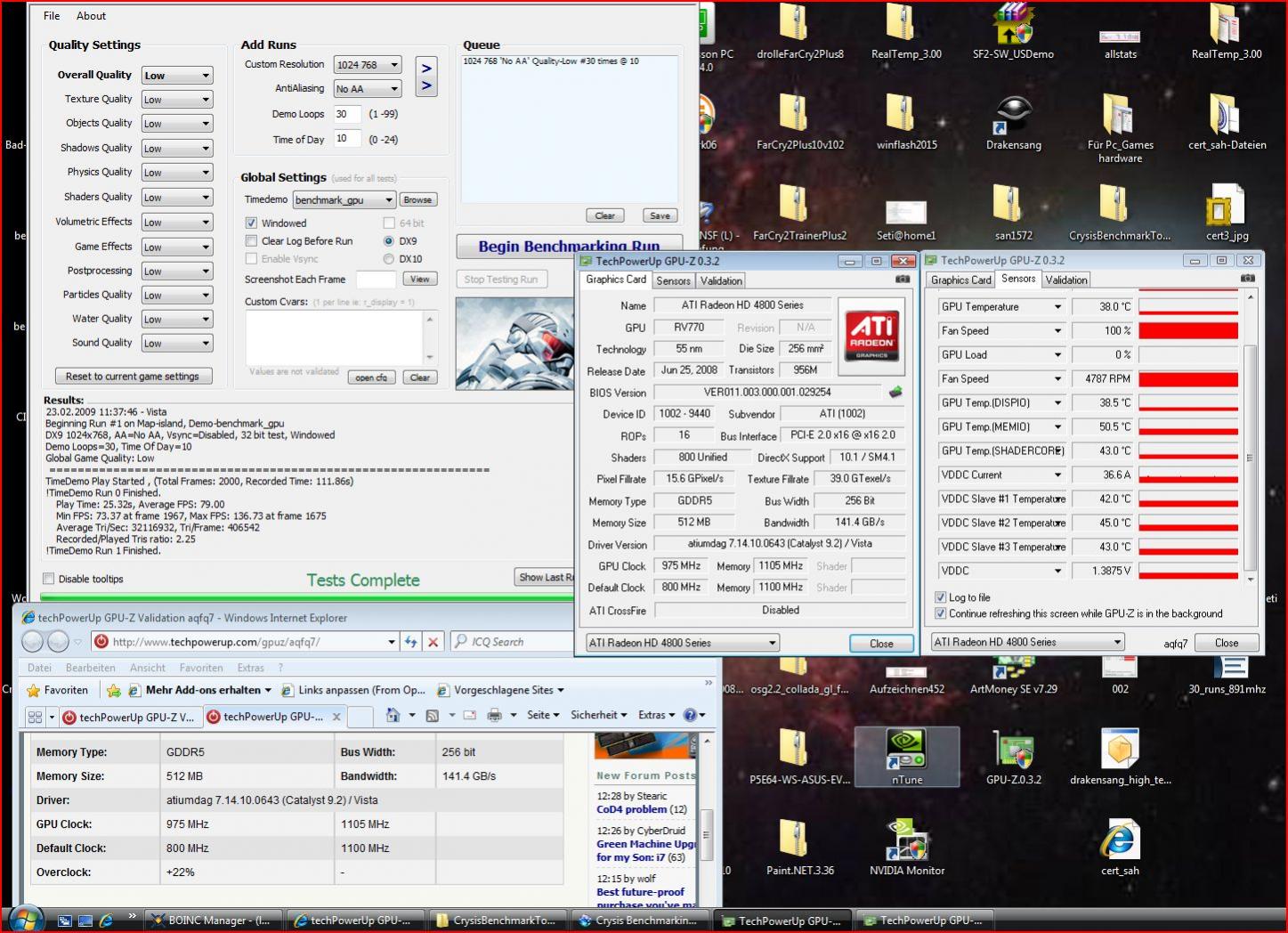The height and width of the screenshot is (933, 1288).
Task: Switch to Validation tab in Sensors window
Action: tap(1066, 280)
